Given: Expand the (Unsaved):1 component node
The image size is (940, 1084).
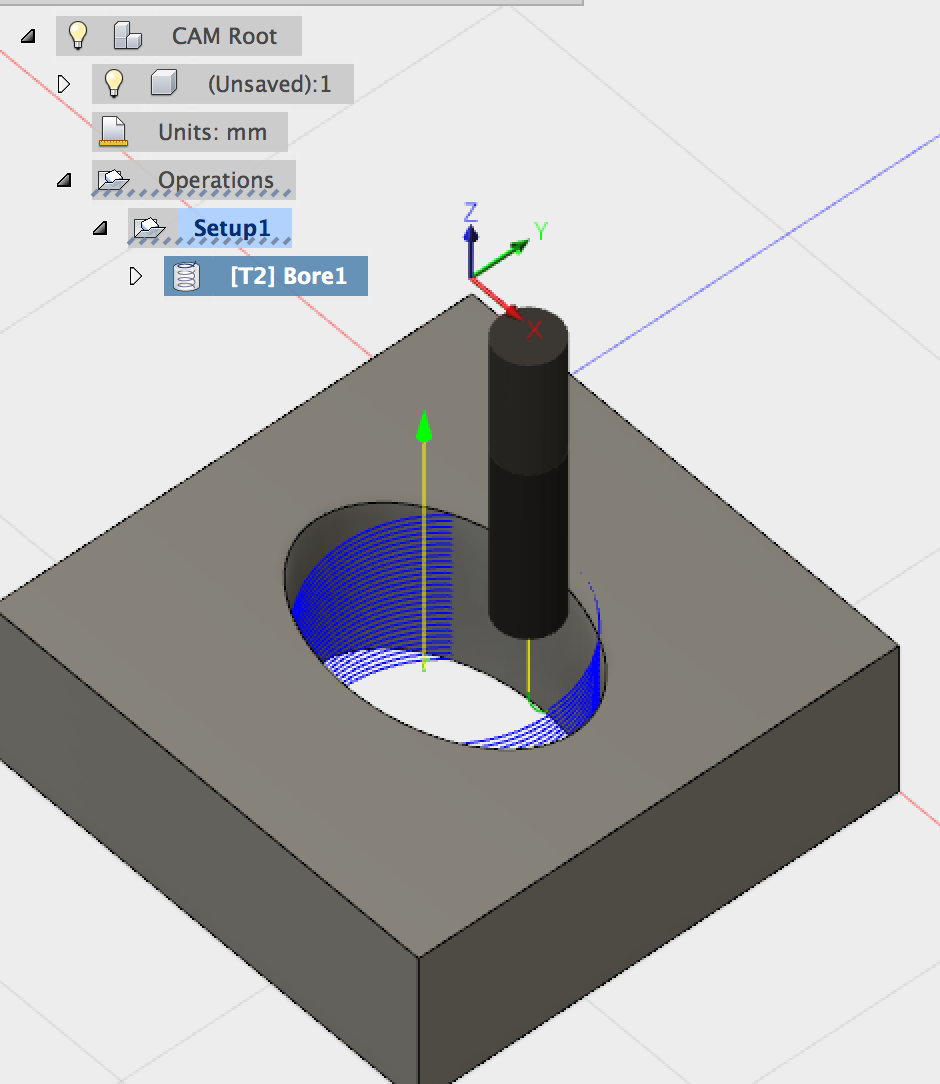Looking at the screenshot, I should coord(64,84).
